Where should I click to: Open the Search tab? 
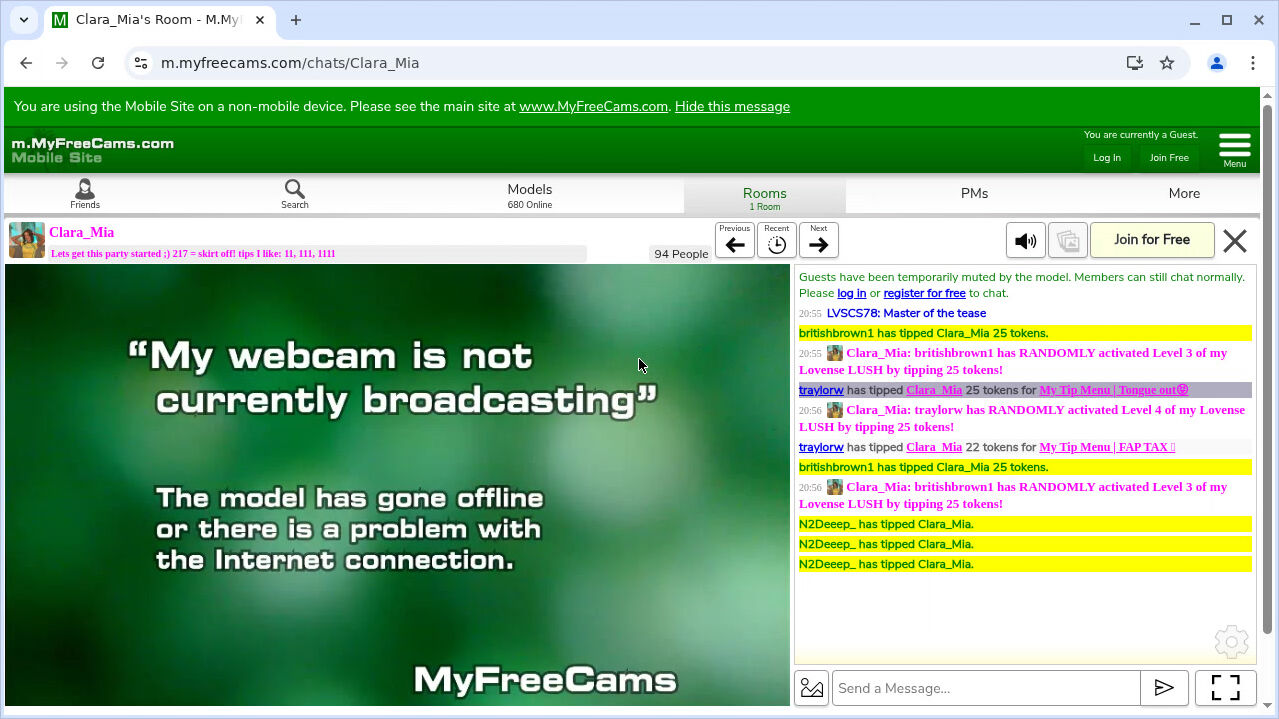[294, 194]
